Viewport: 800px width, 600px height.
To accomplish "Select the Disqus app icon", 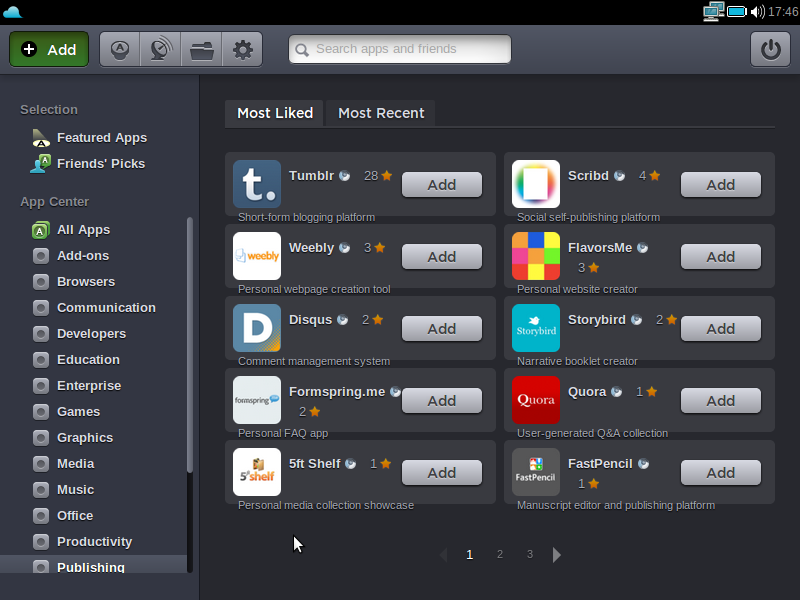I will pyautogui.click(x=257, y=328).
